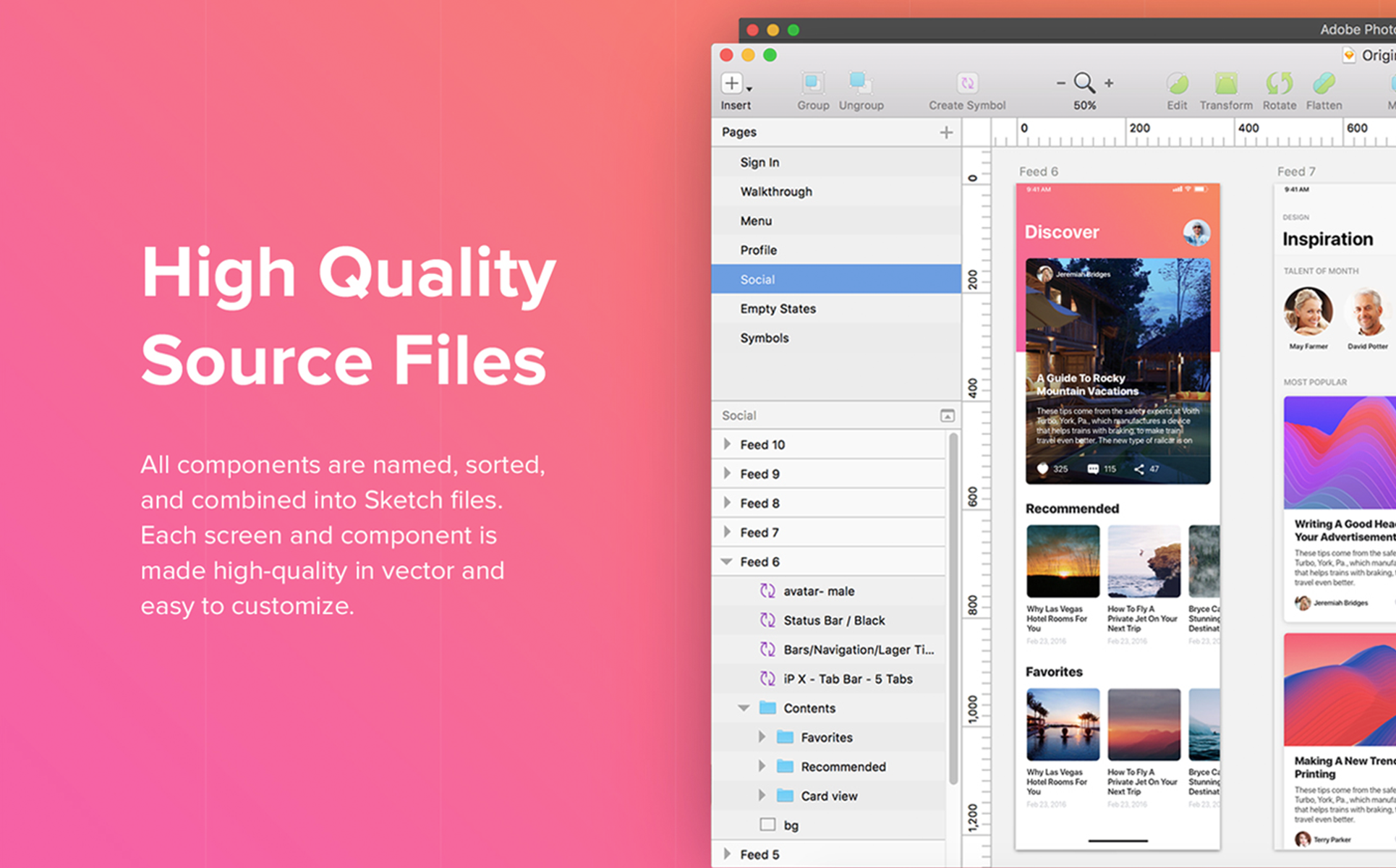Select the Insert tool

pyautogui.click(x=733, y=85)
